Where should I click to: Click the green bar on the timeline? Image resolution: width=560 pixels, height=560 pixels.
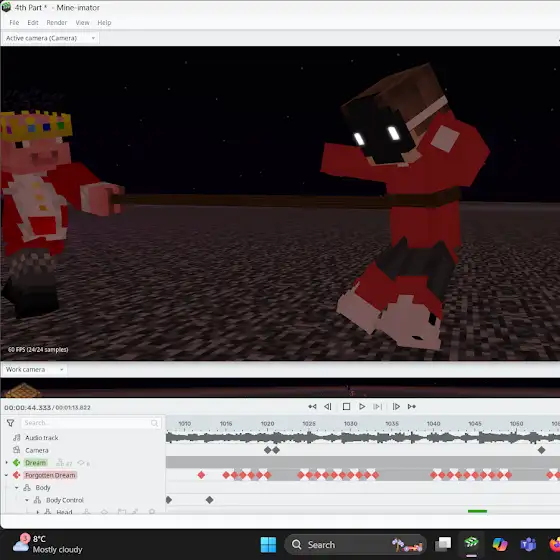click(477, 511)
